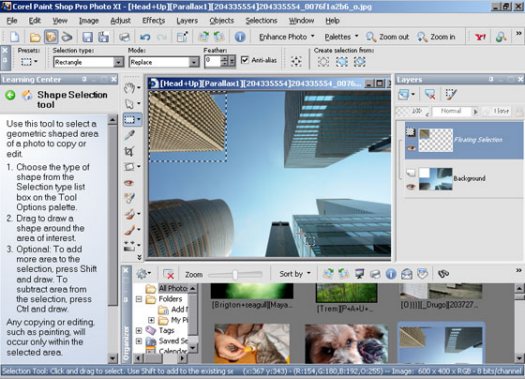Open the Effects menu

point(154,21)
